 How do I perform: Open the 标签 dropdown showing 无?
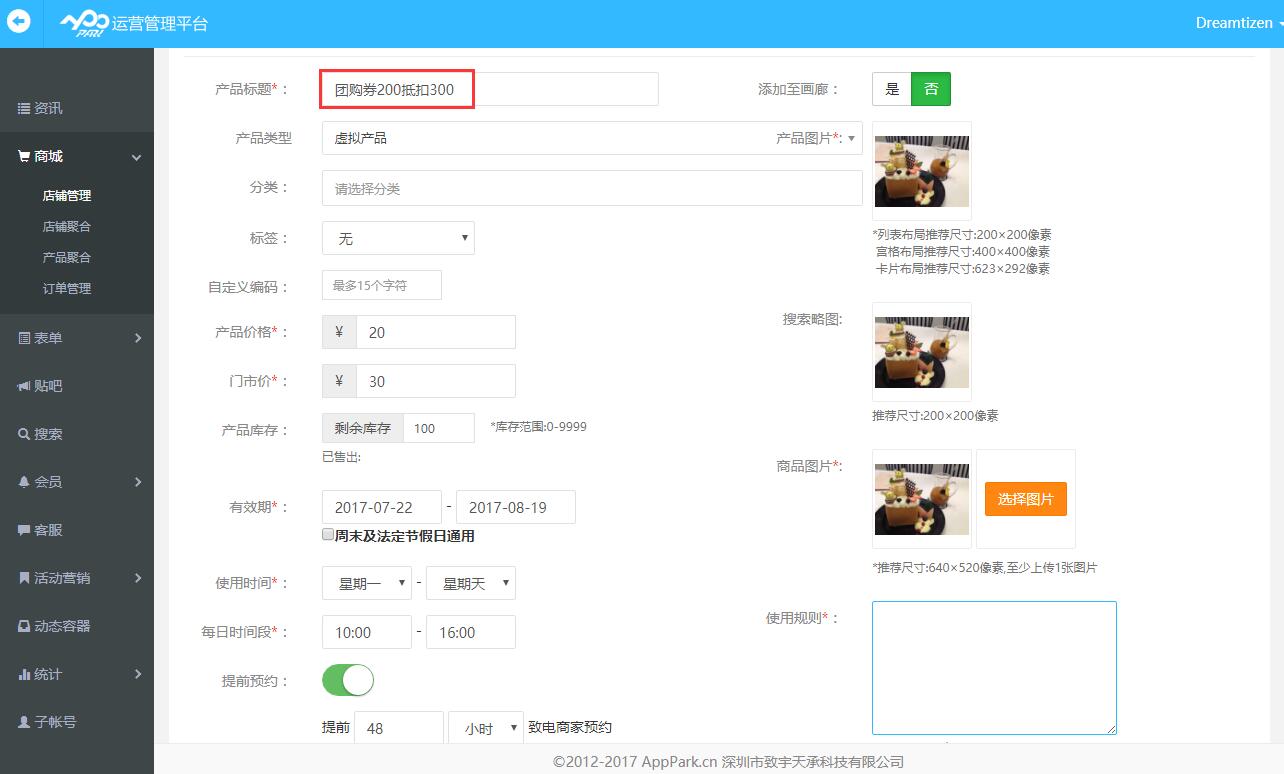coord(397,237)
